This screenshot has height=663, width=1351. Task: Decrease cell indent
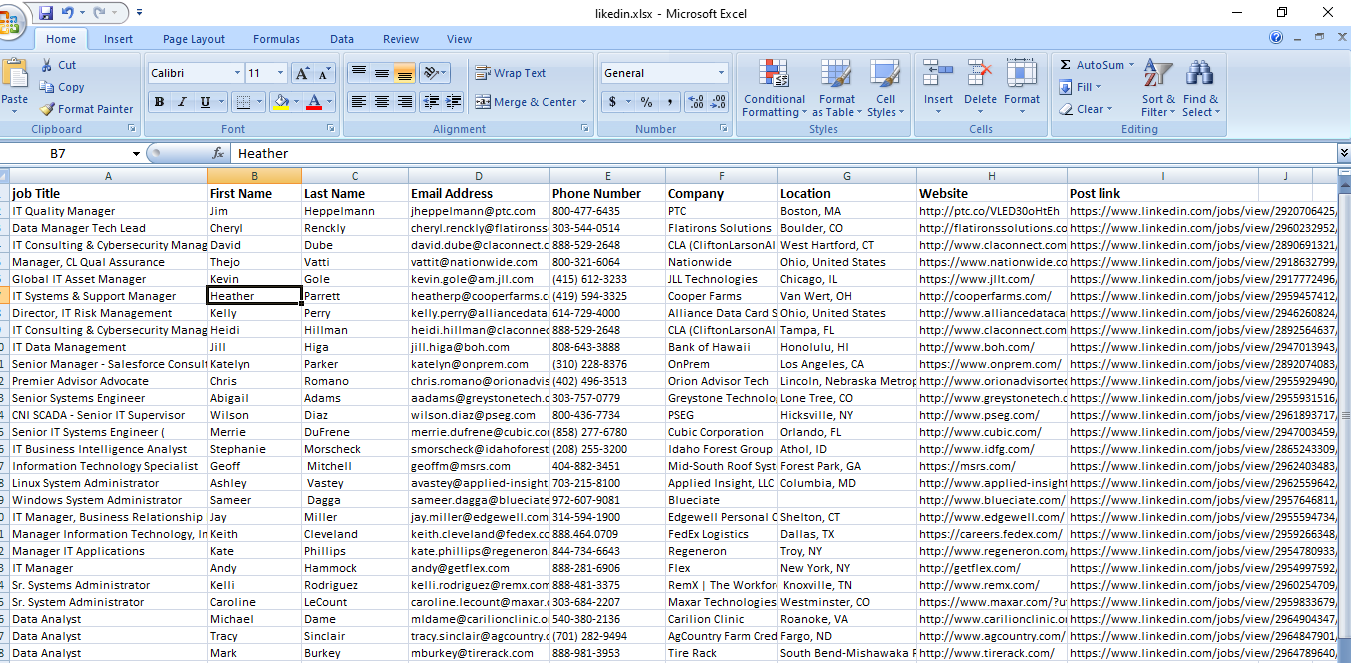click(x=431, y=102)
